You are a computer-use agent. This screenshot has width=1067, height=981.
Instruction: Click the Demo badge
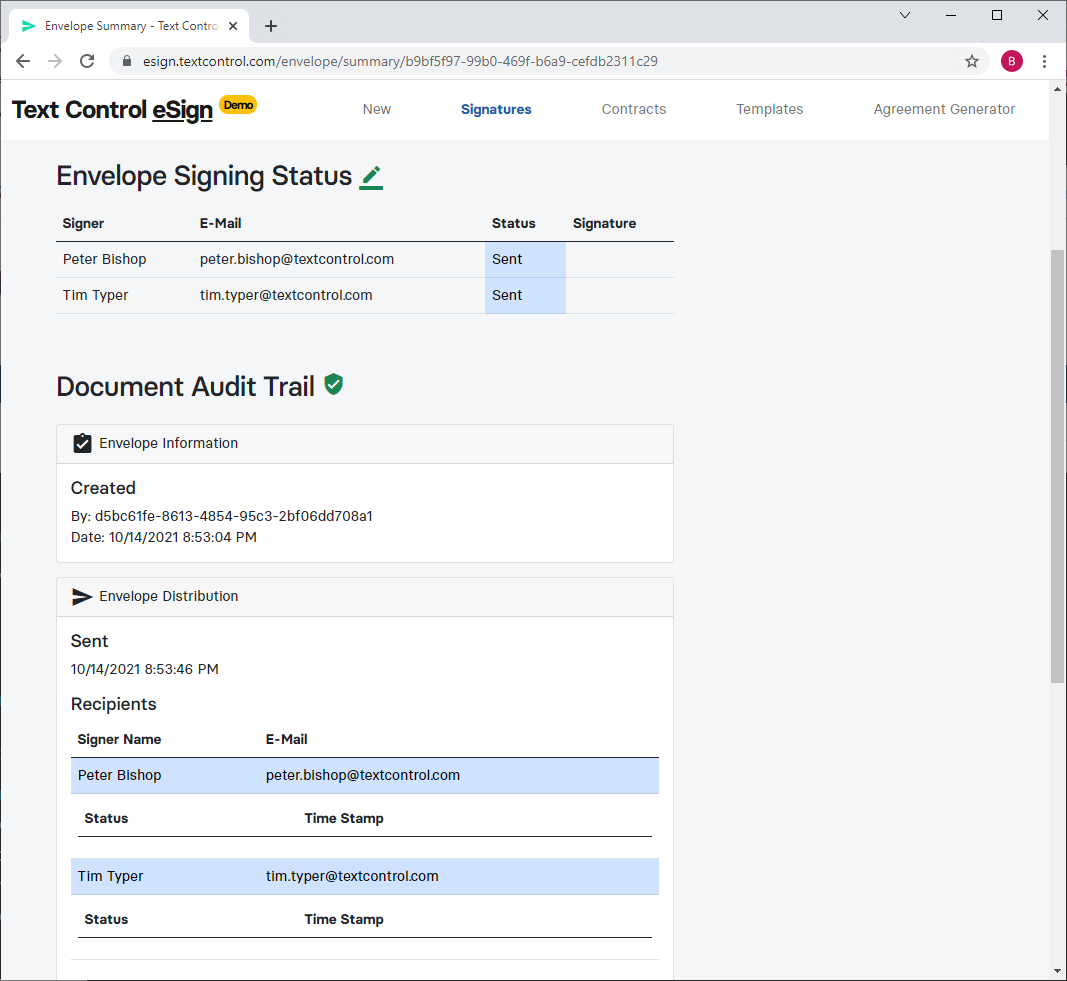pos(238,105)
